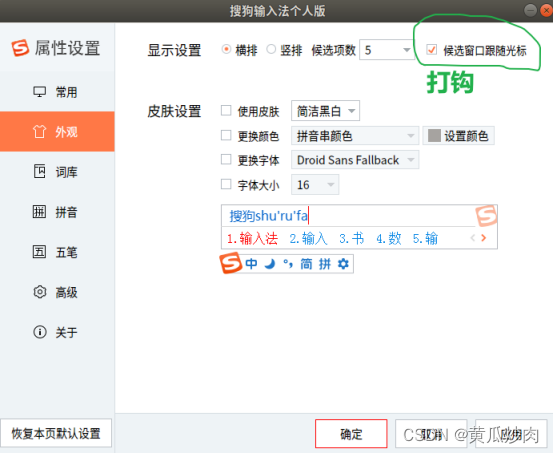
Task: Open the 候选项数 dropdown showing 5
Action: (387, 50)
